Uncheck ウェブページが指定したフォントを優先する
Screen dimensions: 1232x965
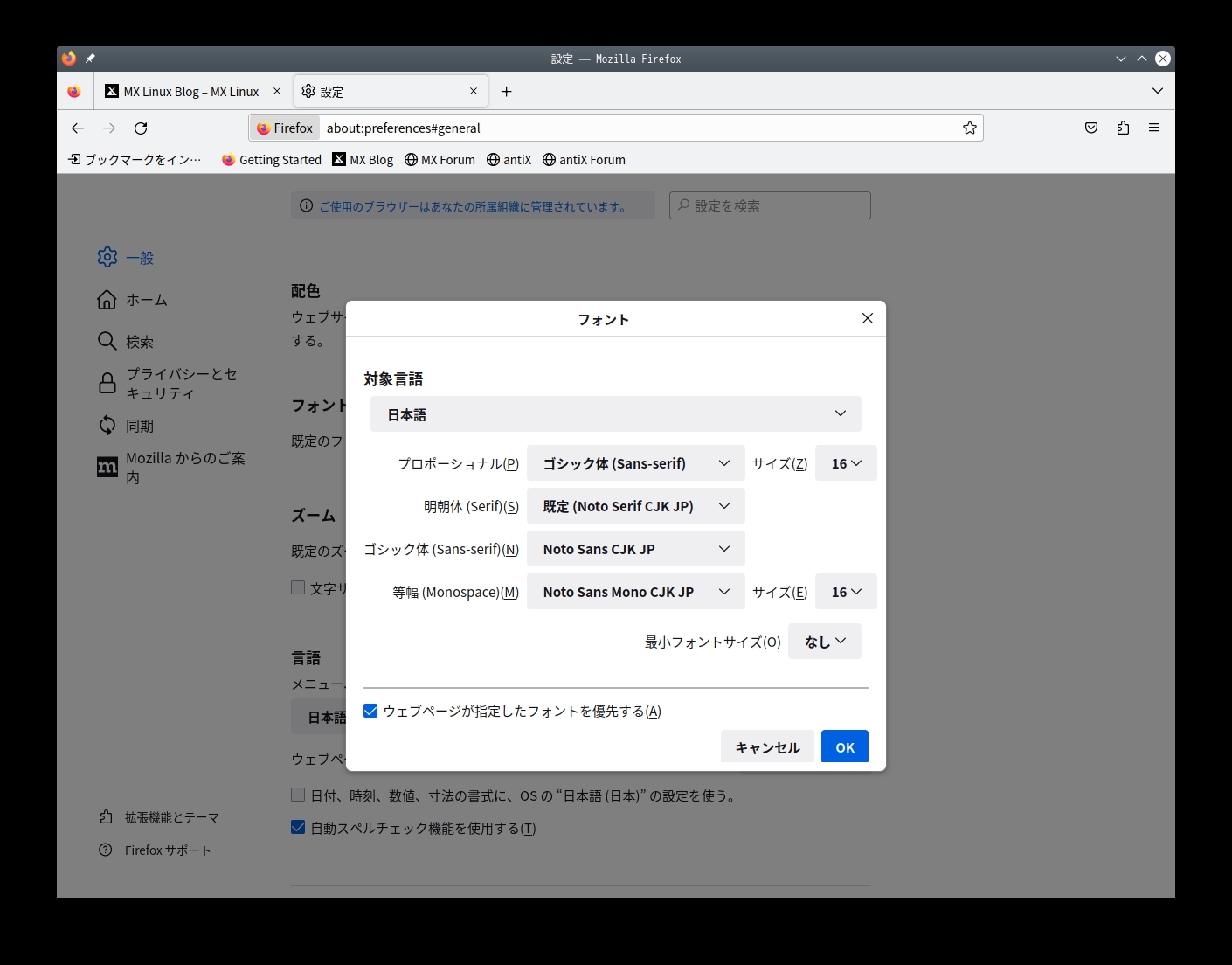click(x=370, y=711)
